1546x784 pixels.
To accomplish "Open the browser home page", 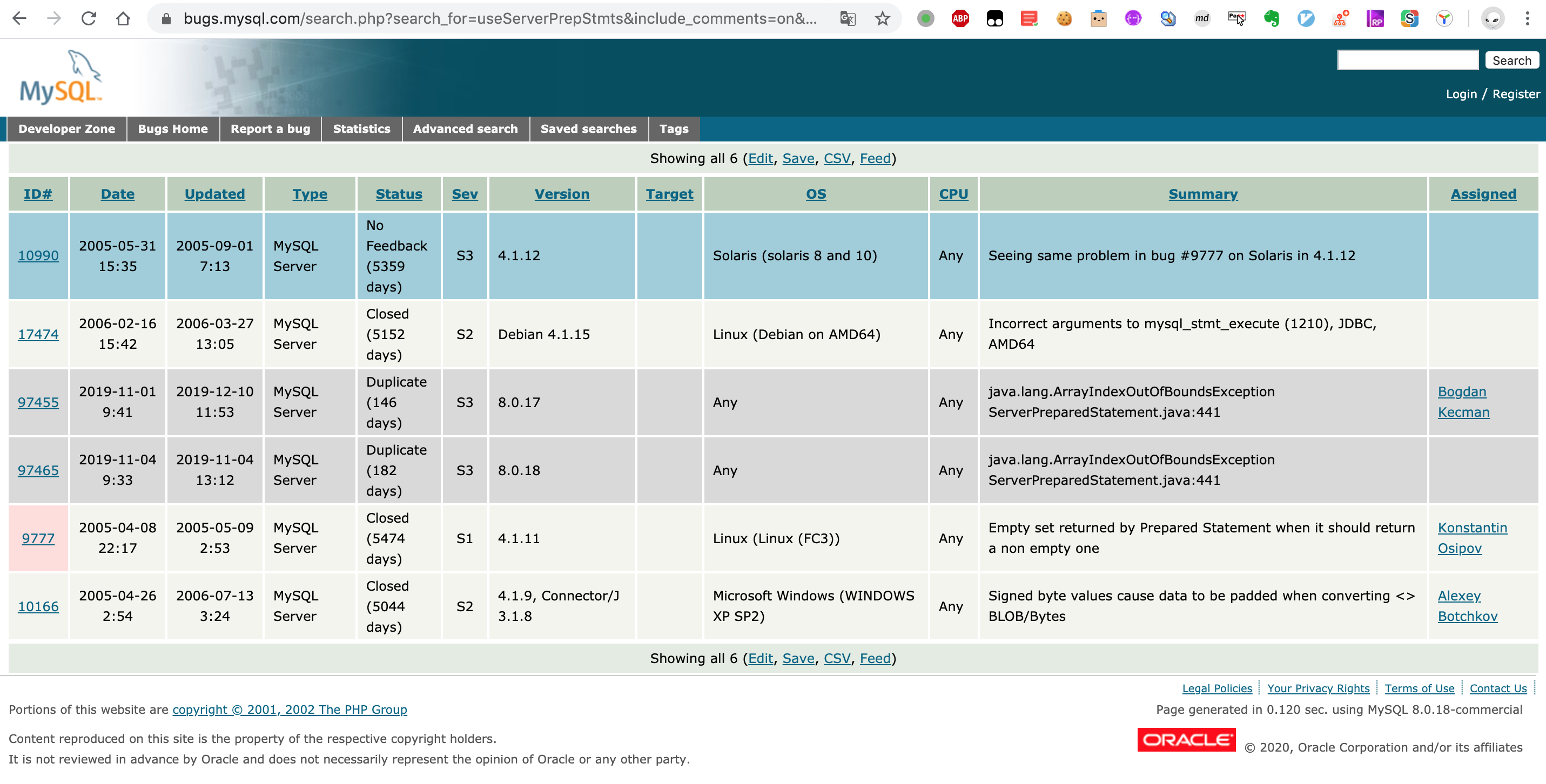I will (x=123, y=18).
